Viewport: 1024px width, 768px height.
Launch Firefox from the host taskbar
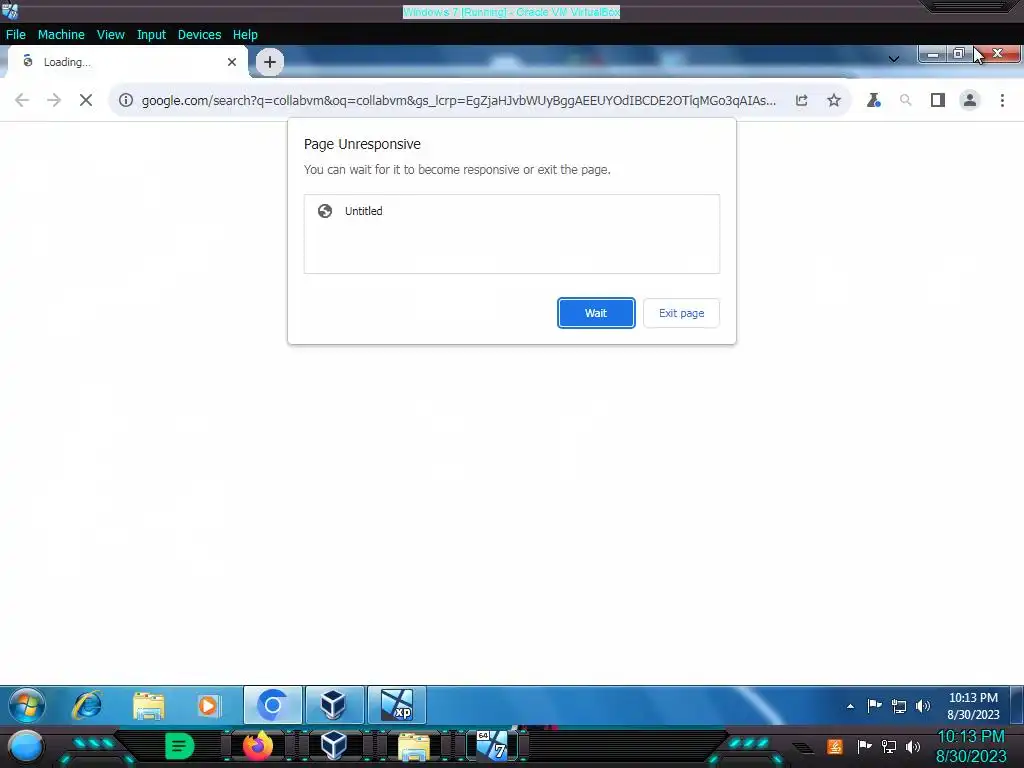[x=258, y=746]
